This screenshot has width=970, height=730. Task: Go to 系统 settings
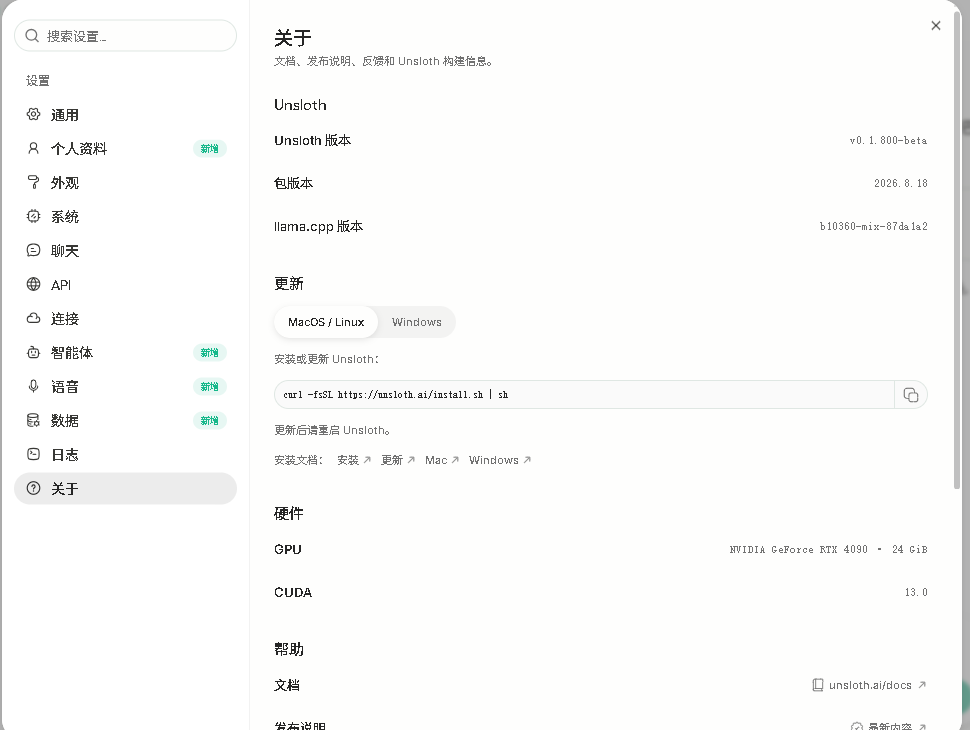pos(126,217)
